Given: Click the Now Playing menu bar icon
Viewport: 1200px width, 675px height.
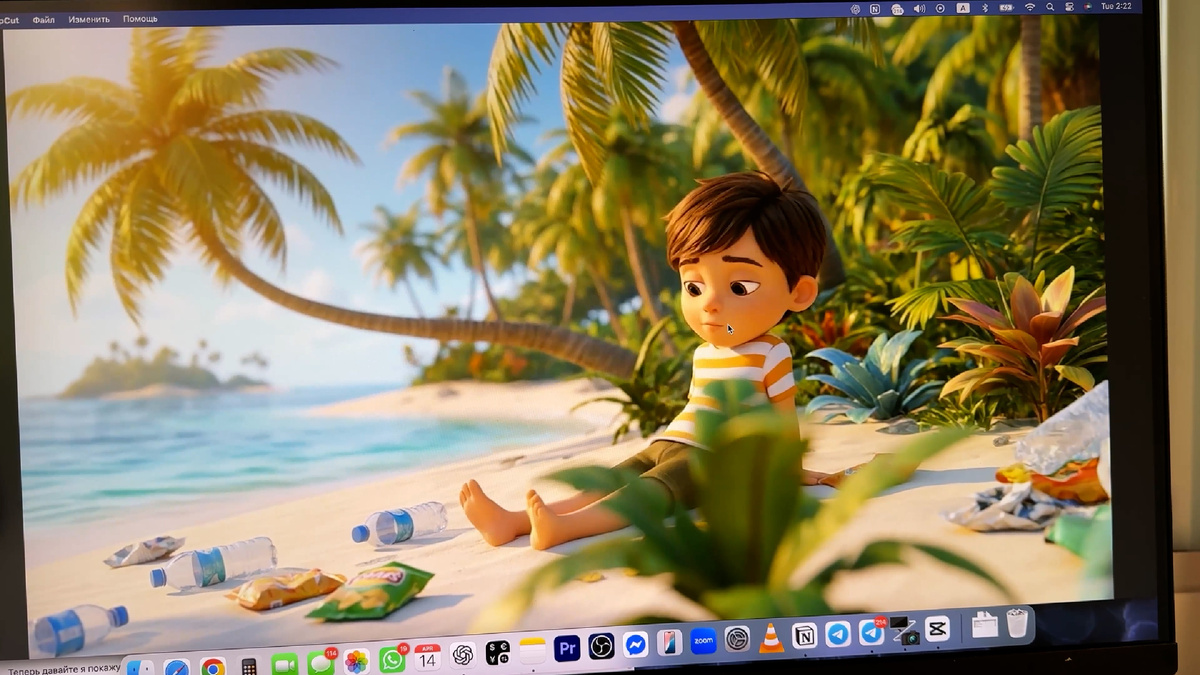Looking at the screenshot, I should [940, 9].
